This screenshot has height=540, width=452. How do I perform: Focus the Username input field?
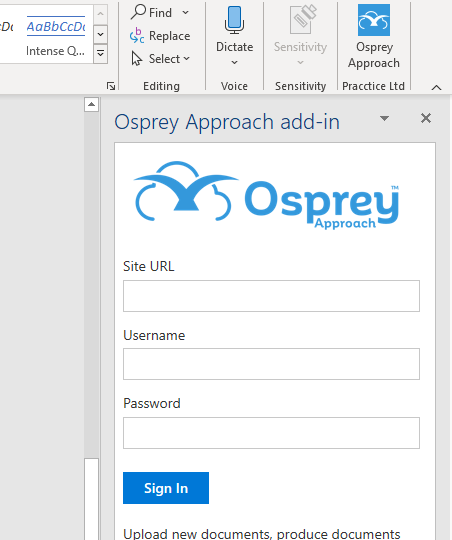(271, 364)
